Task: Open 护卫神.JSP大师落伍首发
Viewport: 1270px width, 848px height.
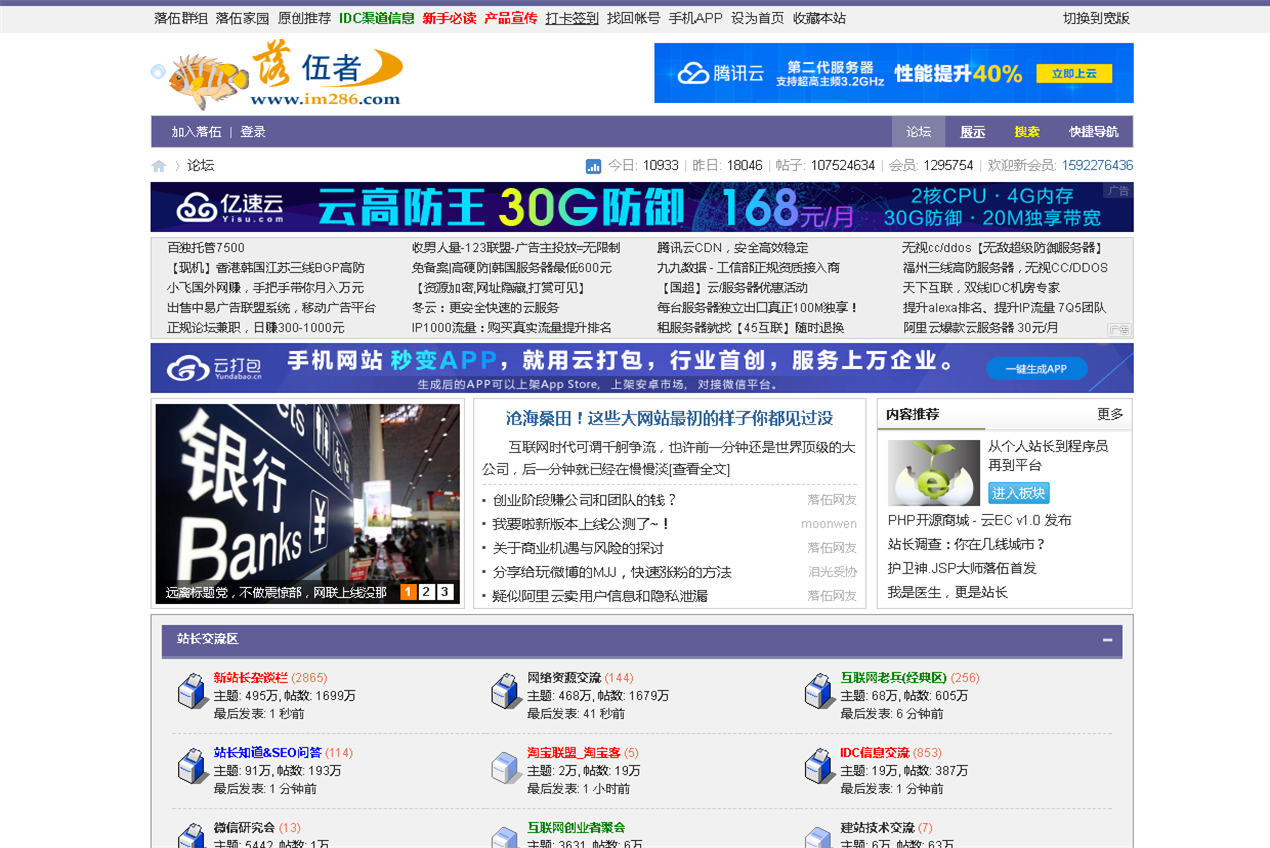Action: [962, 568]
